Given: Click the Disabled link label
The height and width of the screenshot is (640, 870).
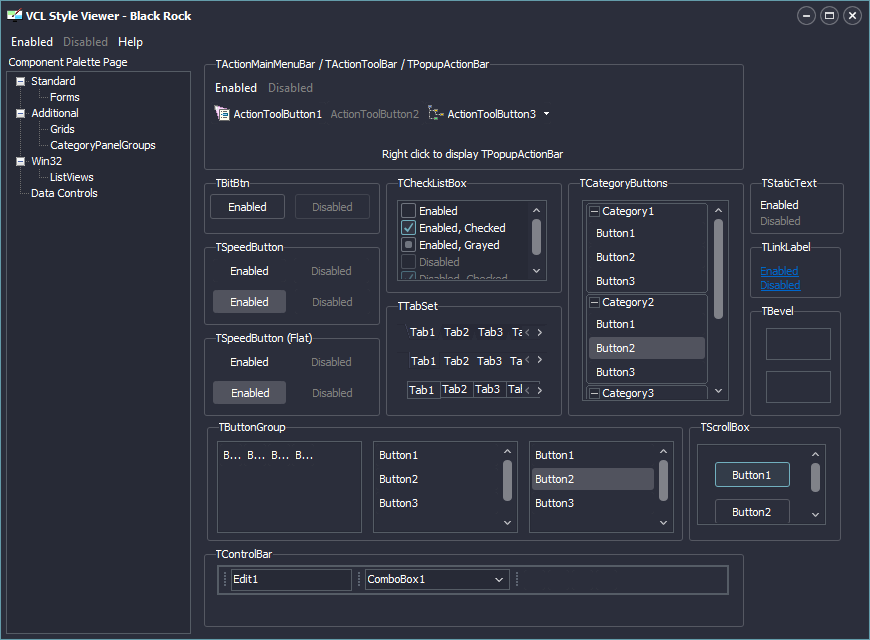Looking at the screenshot, I should point(780,285).
